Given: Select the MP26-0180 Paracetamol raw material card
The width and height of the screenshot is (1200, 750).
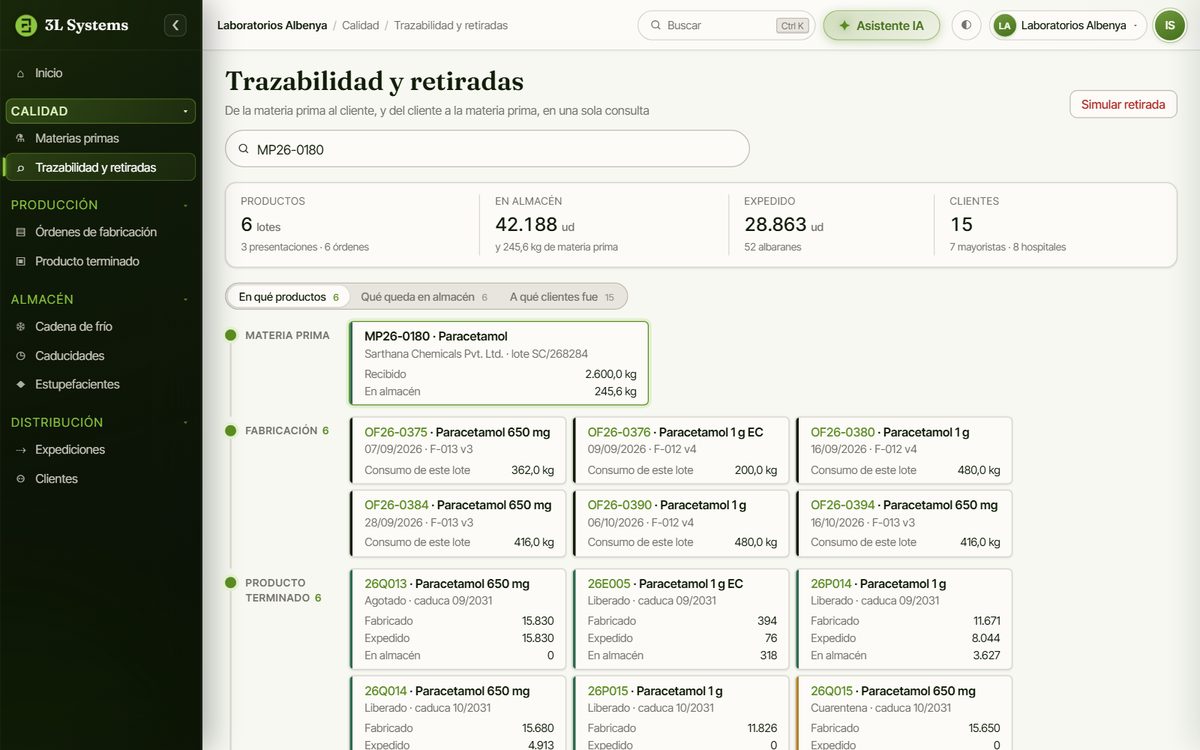Looking at the screenshot, I should click(499, 363).
